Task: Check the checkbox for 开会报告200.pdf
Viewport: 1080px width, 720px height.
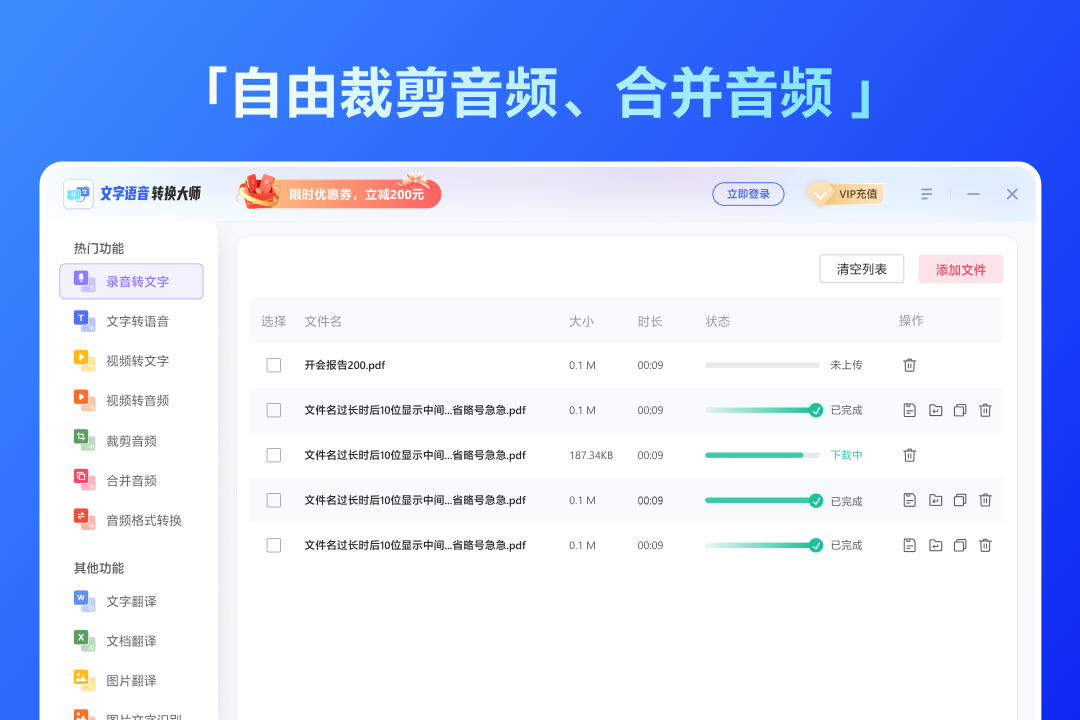Action: click(273, 365)
